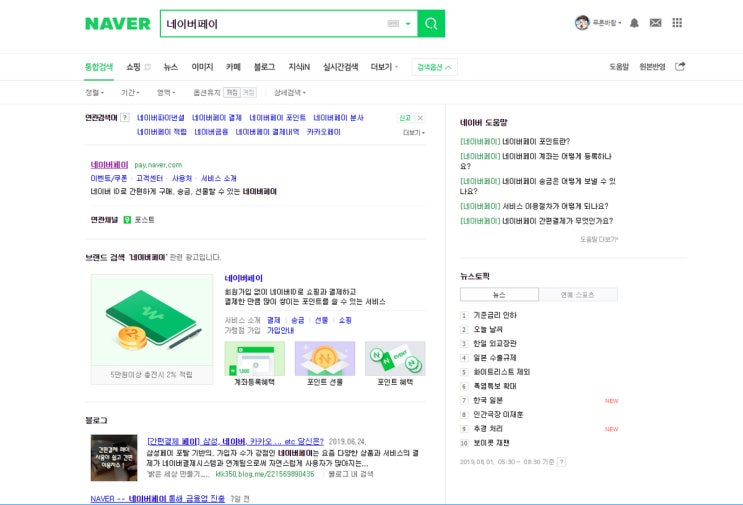Click the 원본반영 link
743x505 pixels.
[x=652, y=67]
